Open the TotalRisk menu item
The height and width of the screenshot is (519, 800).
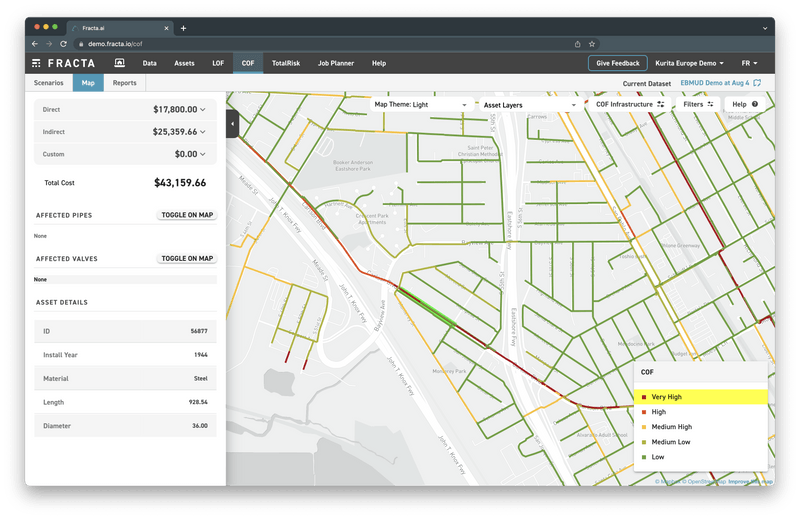tap(287, 63)
